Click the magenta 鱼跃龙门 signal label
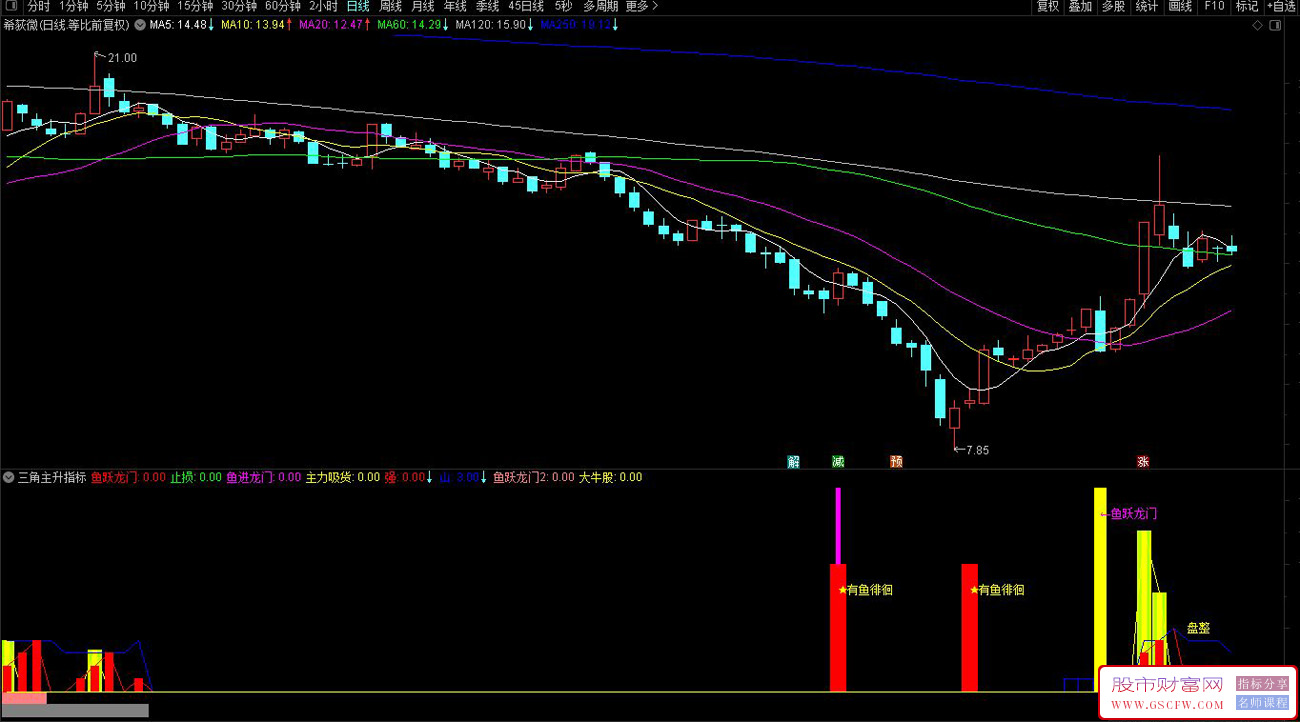Screen dimensions: 1300x722 tap(1134, 513)
